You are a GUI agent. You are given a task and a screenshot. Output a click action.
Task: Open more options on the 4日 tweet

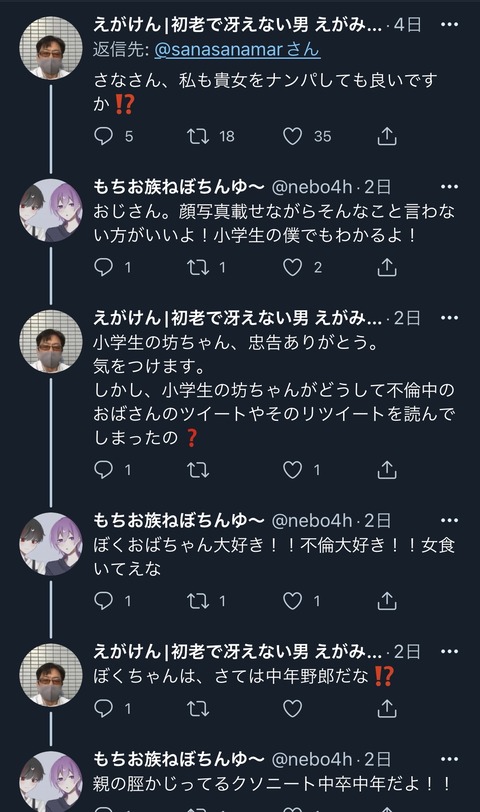click(x=449, y=24)
